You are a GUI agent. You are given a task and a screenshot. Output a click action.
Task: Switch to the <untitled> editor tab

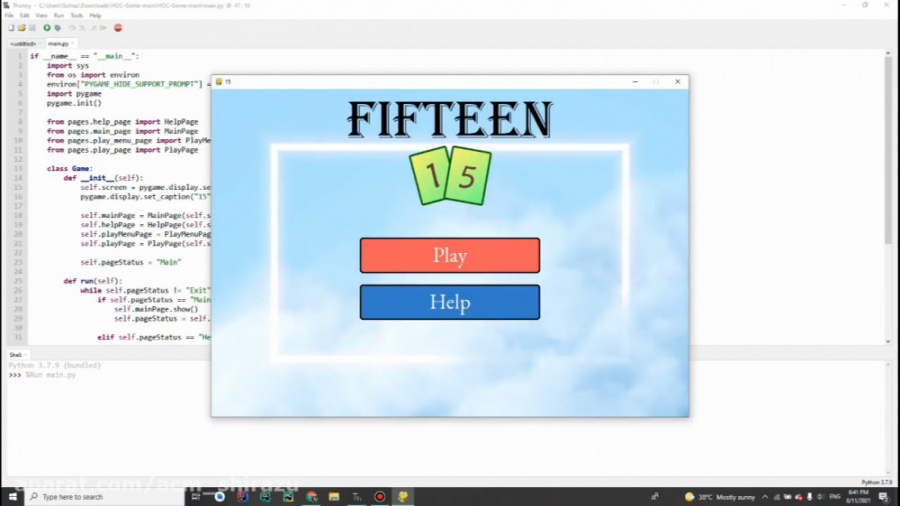(23, 44)
